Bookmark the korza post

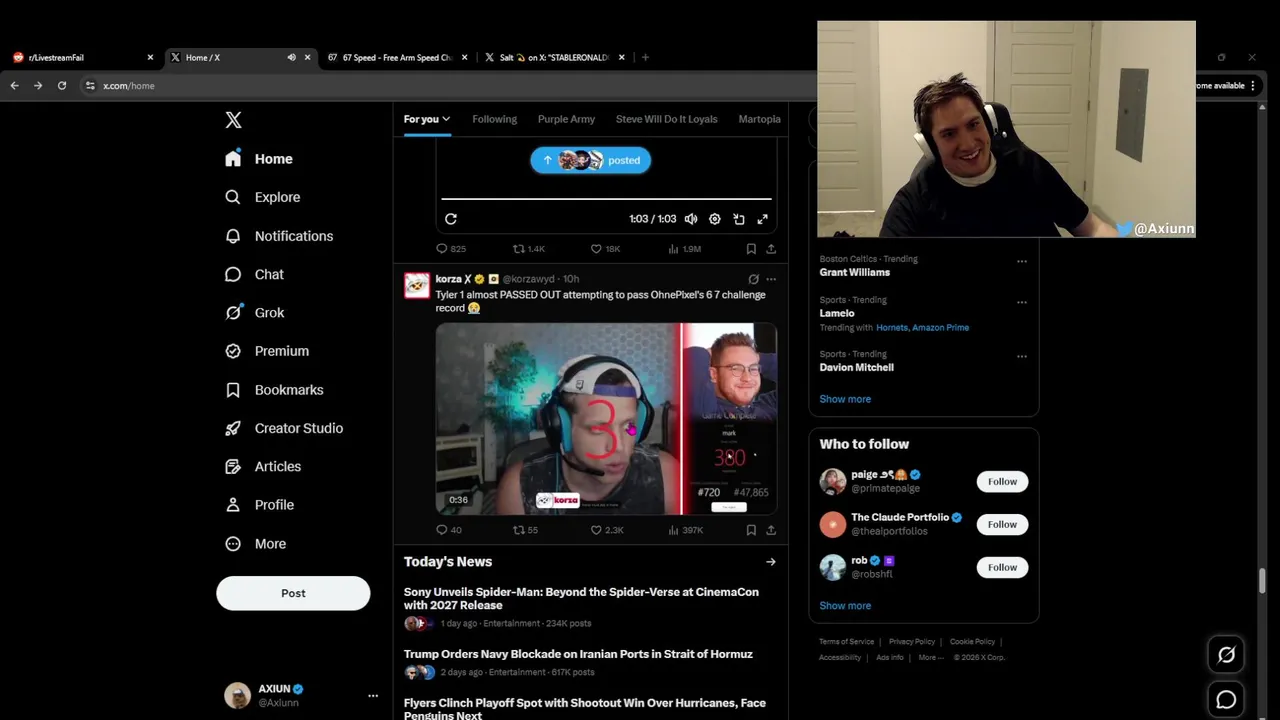point(751,530)
